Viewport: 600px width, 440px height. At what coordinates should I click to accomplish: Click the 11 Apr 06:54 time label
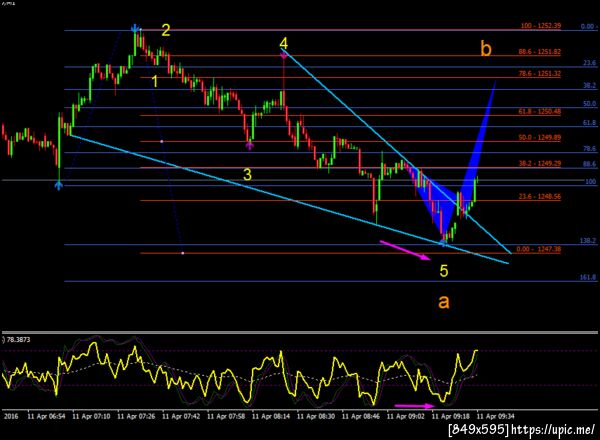click(x=46, y=416)
